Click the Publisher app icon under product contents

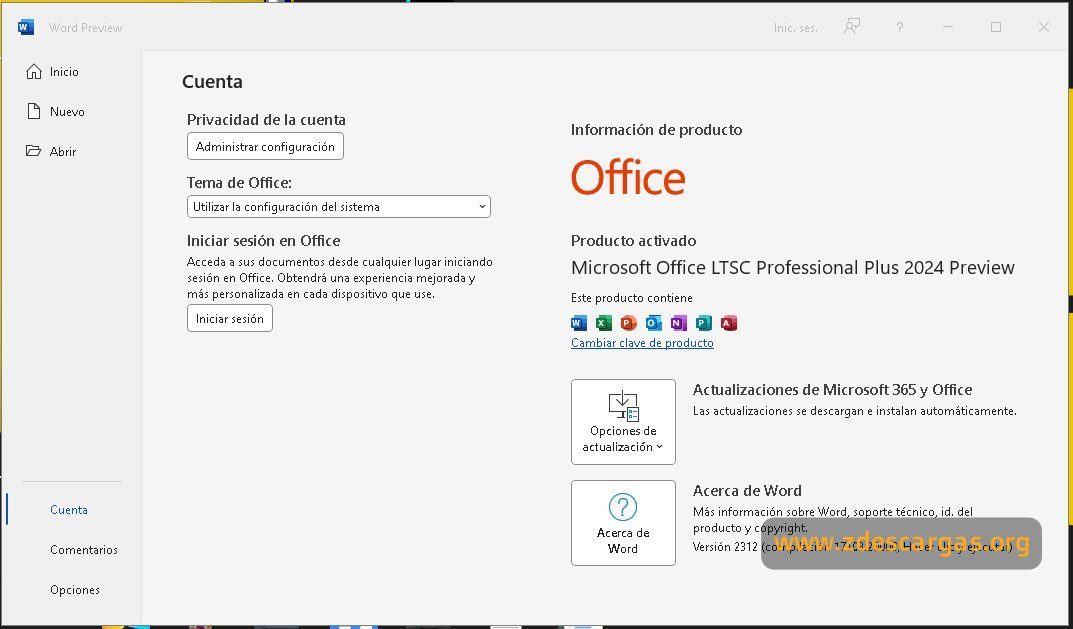tap(703, 323)
